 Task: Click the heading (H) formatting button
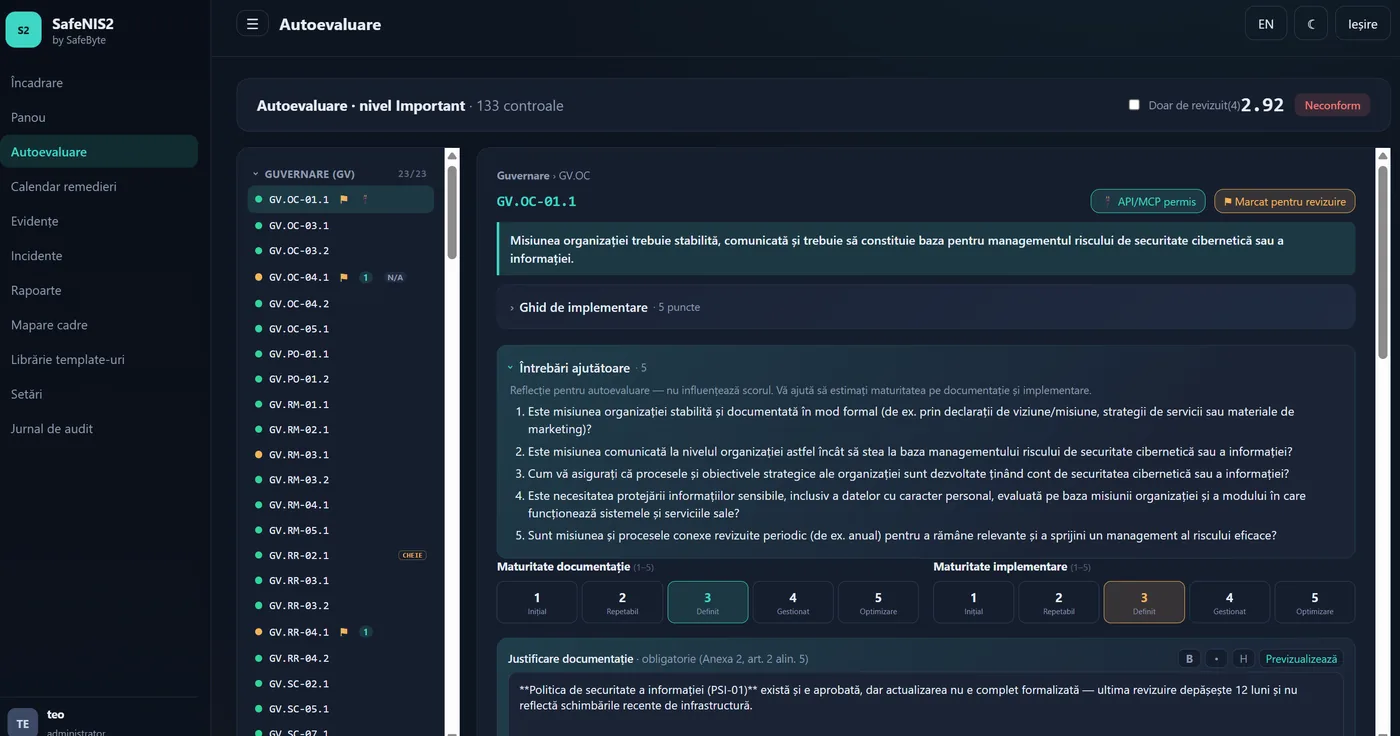[x=1243, y=658]
